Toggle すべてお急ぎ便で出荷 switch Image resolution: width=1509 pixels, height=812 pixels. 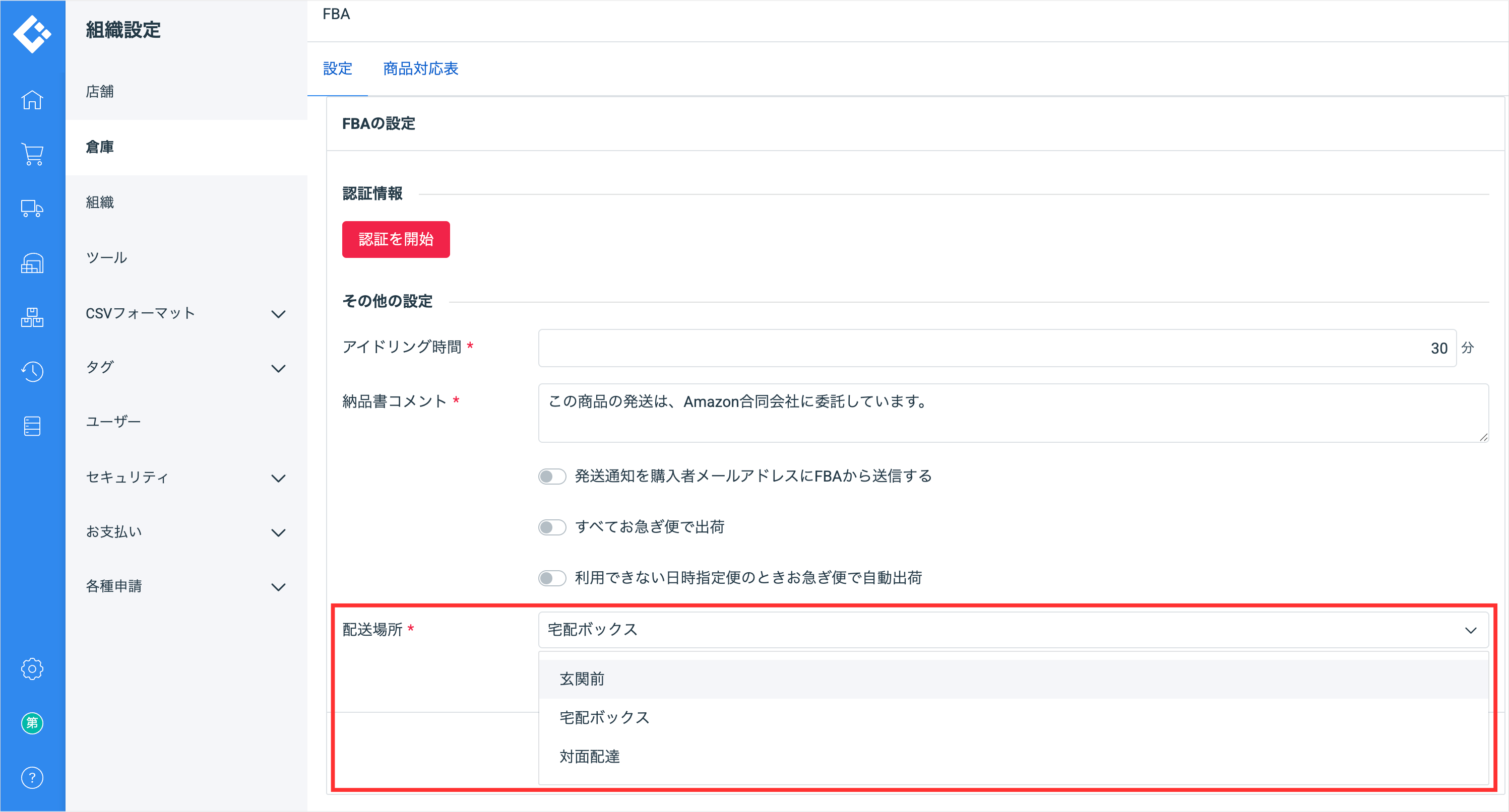coord(552,527)
